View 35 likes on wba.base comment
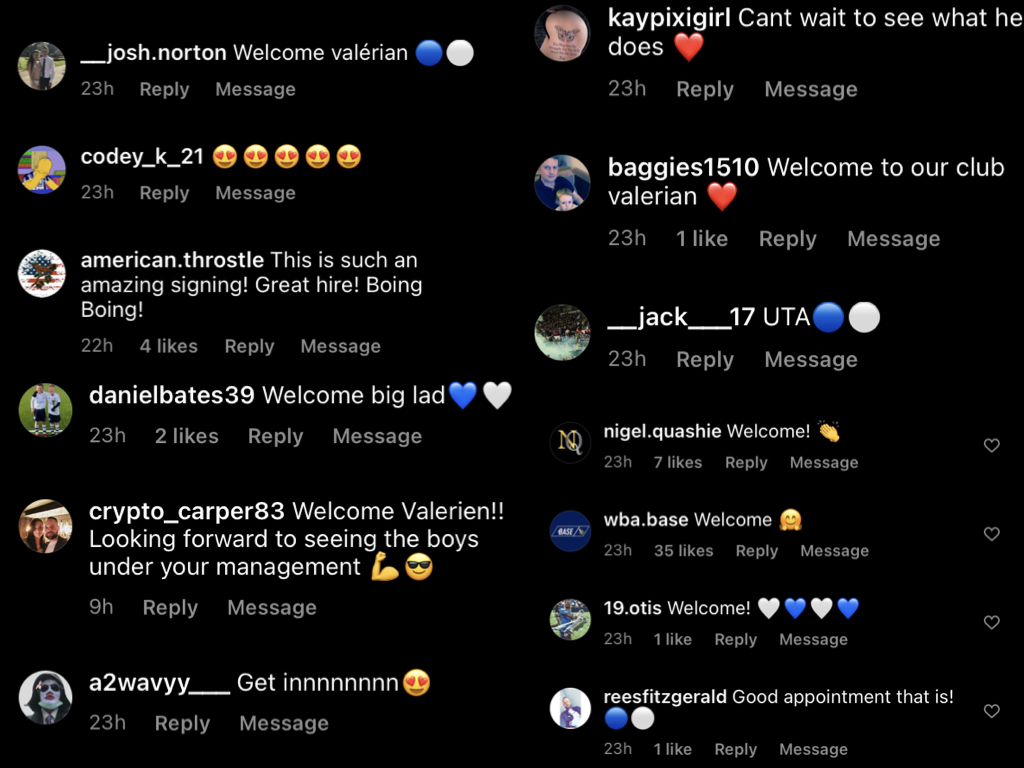Image resolution: width=1024 pixels, height=768 pixels. [684, 551]
